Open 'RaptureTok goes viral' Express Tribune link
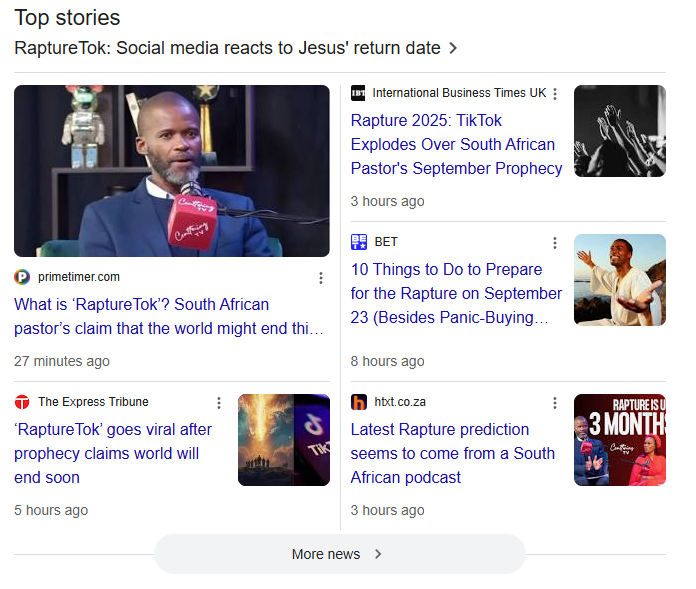Screen dimensions: 696x589 (x=113, y=453)
